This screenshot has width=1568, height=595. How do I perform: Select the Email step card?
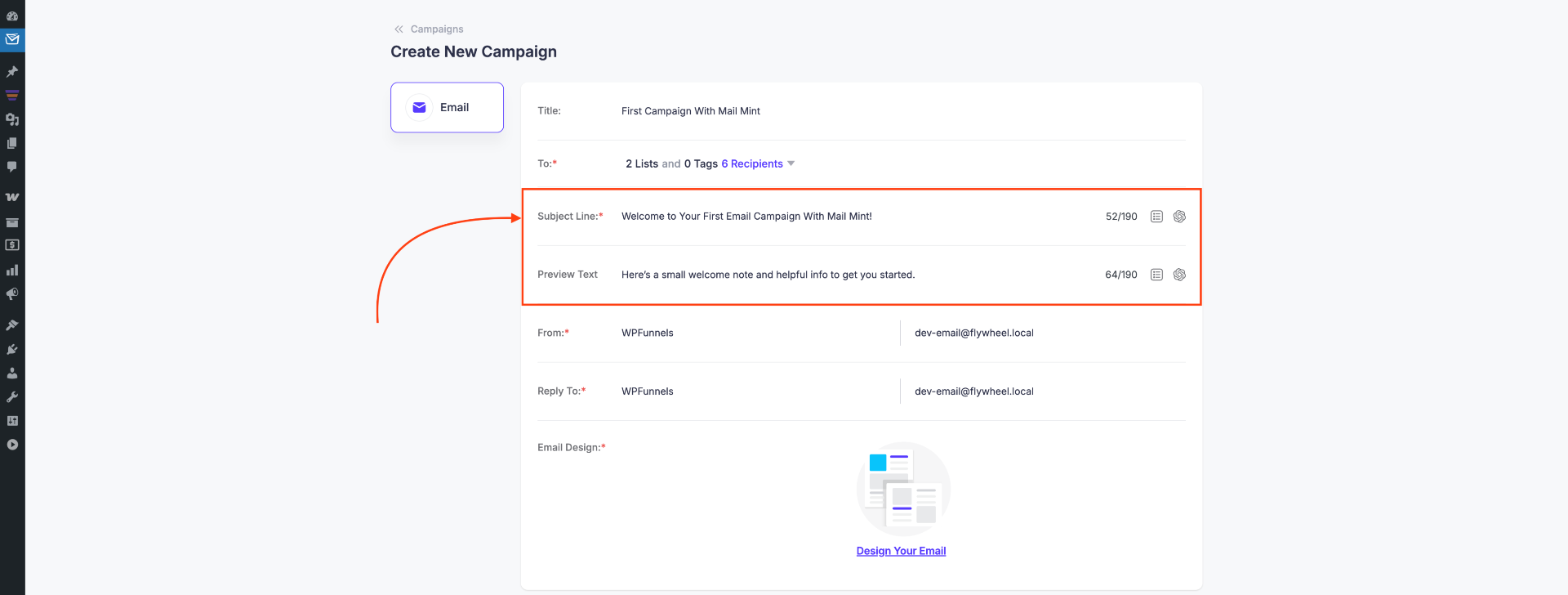point(447,107)
